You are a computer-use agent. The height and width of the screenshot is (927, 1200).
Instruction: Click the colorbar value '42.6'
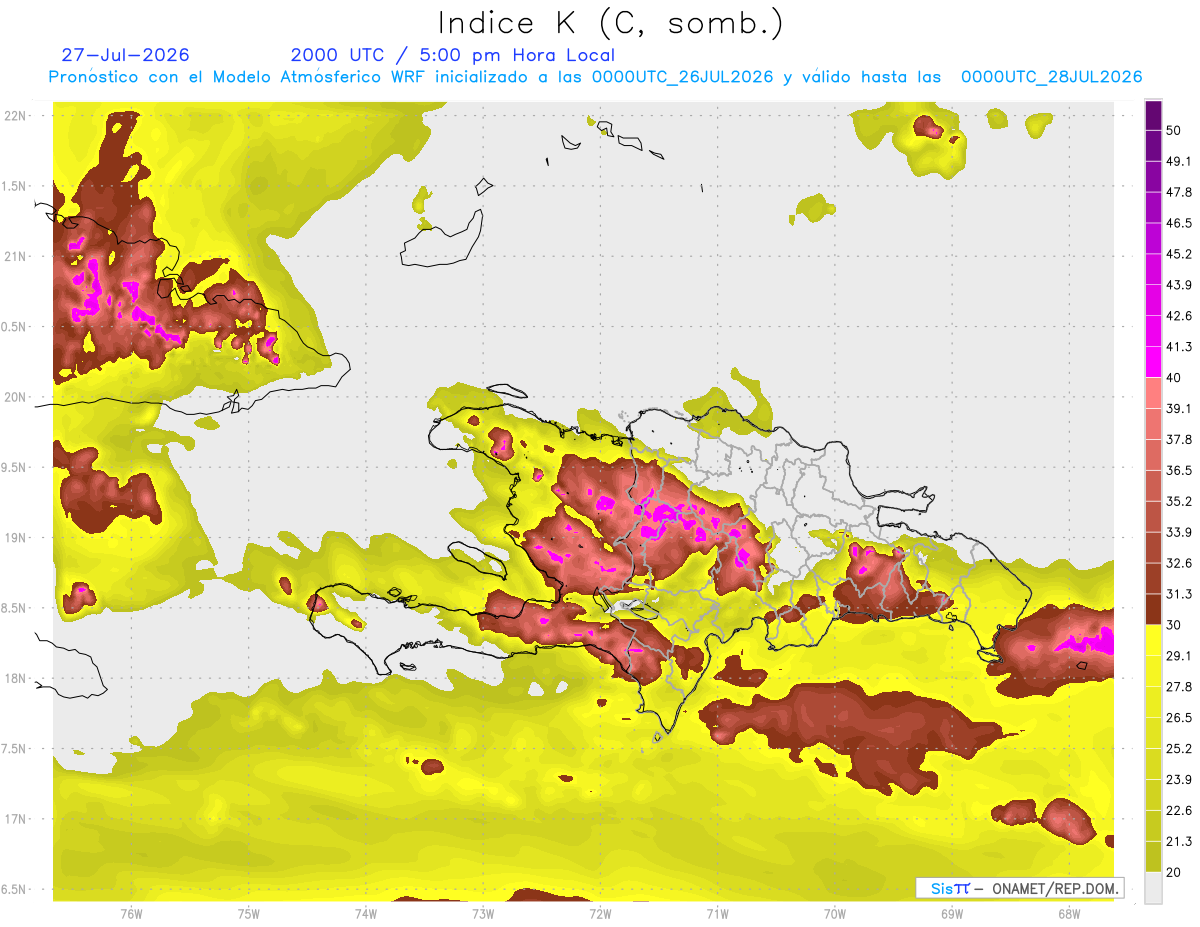coord(1178,316)
